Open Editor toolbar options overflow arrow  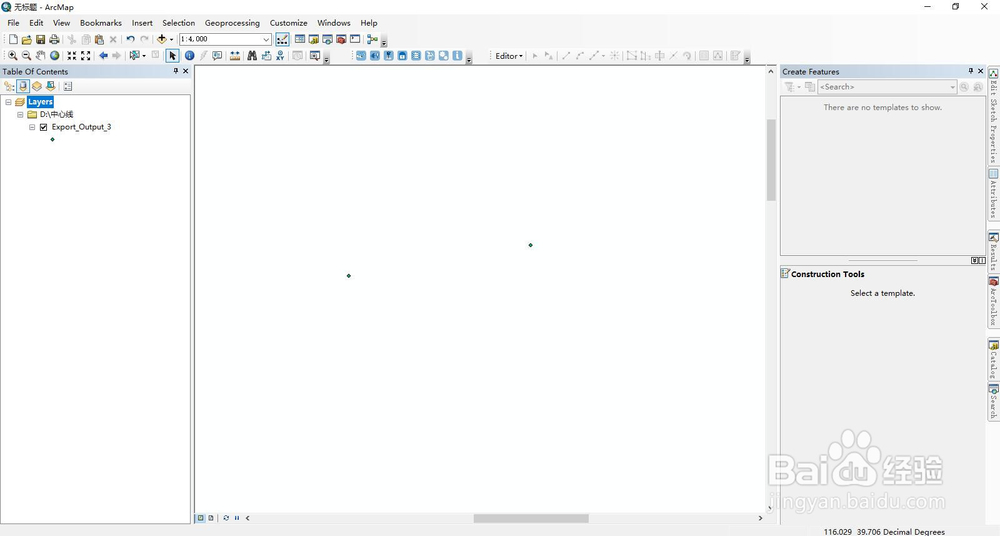[x=747, y=60]
